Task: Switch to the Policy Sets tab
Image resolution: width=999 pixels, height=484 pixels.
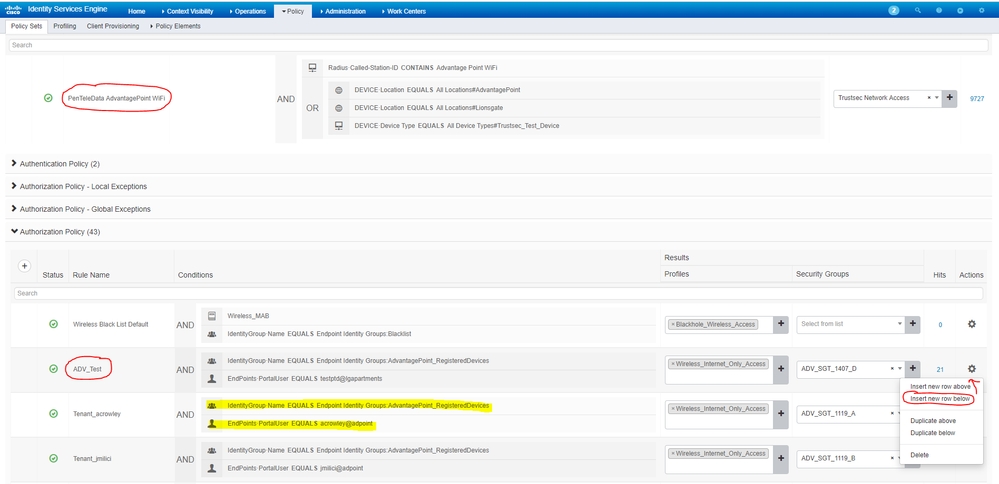Action: tap(27, 26)
